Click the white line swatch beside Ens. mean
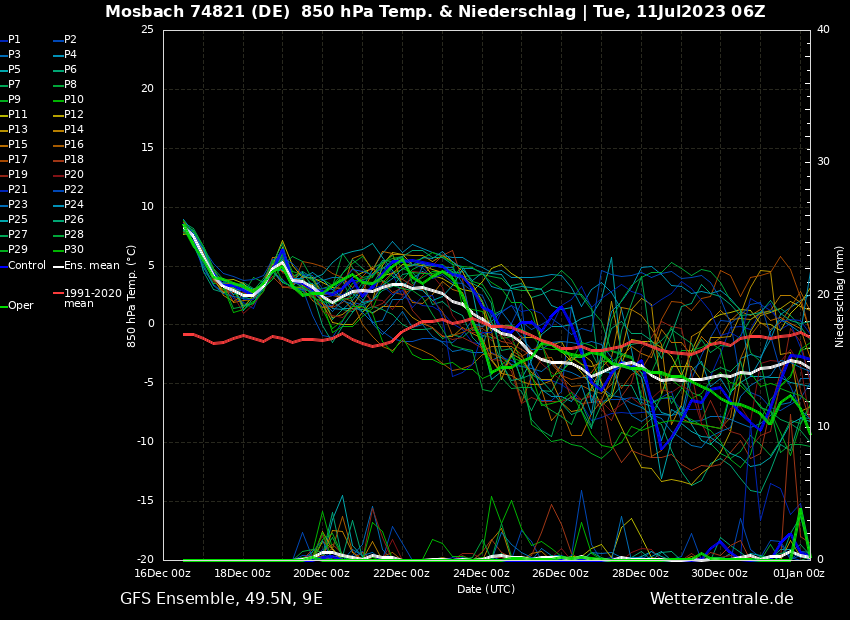Image resolution: width=850 pixels, height=620 pixels. pos(58,266)
